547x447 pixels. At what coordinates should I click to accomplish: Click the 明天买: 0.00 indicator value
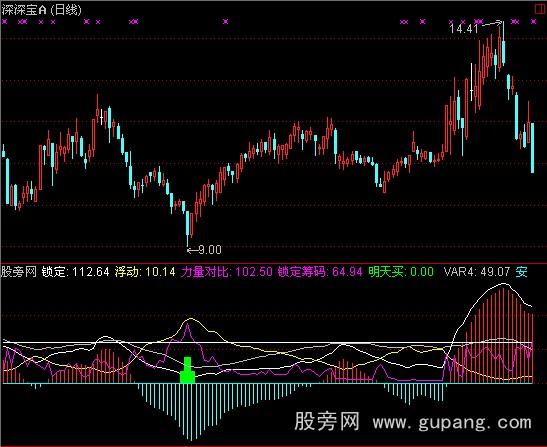coord(401,271)
